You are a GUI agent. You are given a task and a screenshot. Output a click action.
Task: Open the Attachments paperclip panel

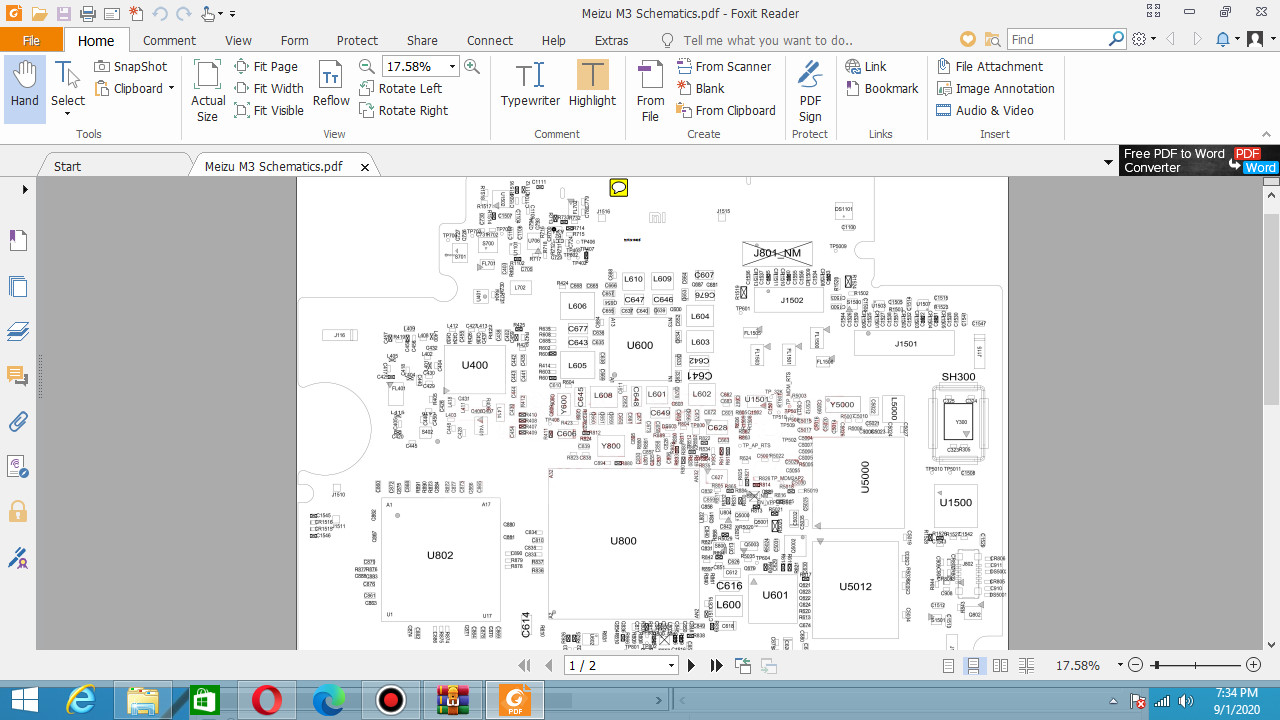coord(18,421)
